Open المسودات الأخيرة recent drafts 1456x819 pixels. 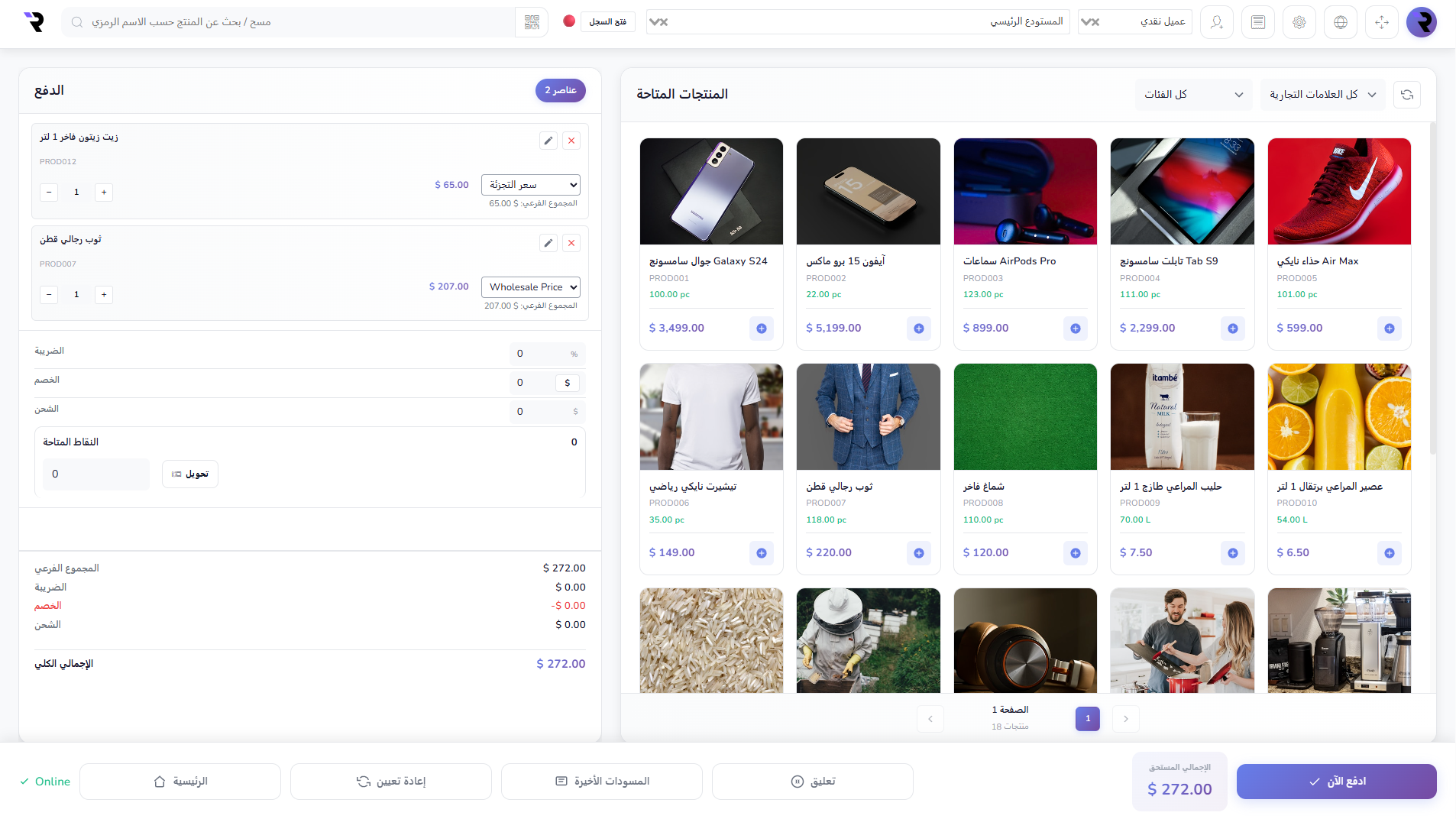tap(601, 782)
